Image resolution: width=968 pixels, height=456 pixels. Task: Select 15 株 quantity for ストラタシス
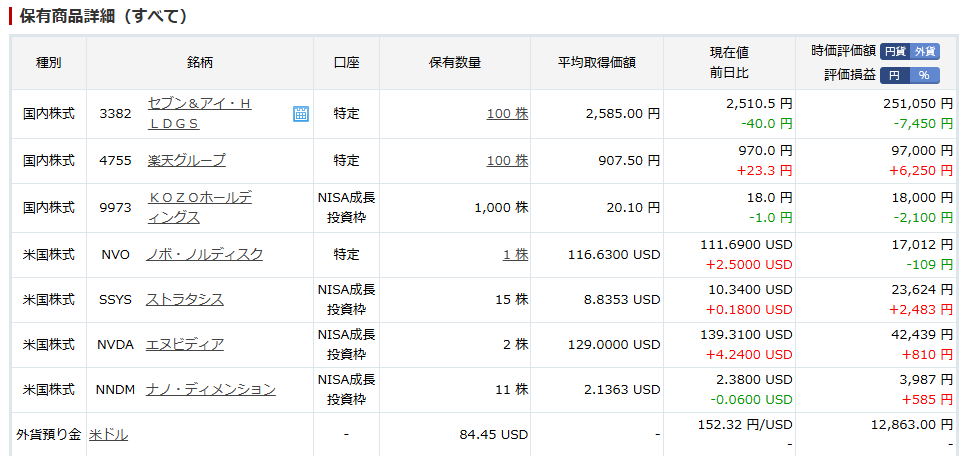[x=512, y=299]
